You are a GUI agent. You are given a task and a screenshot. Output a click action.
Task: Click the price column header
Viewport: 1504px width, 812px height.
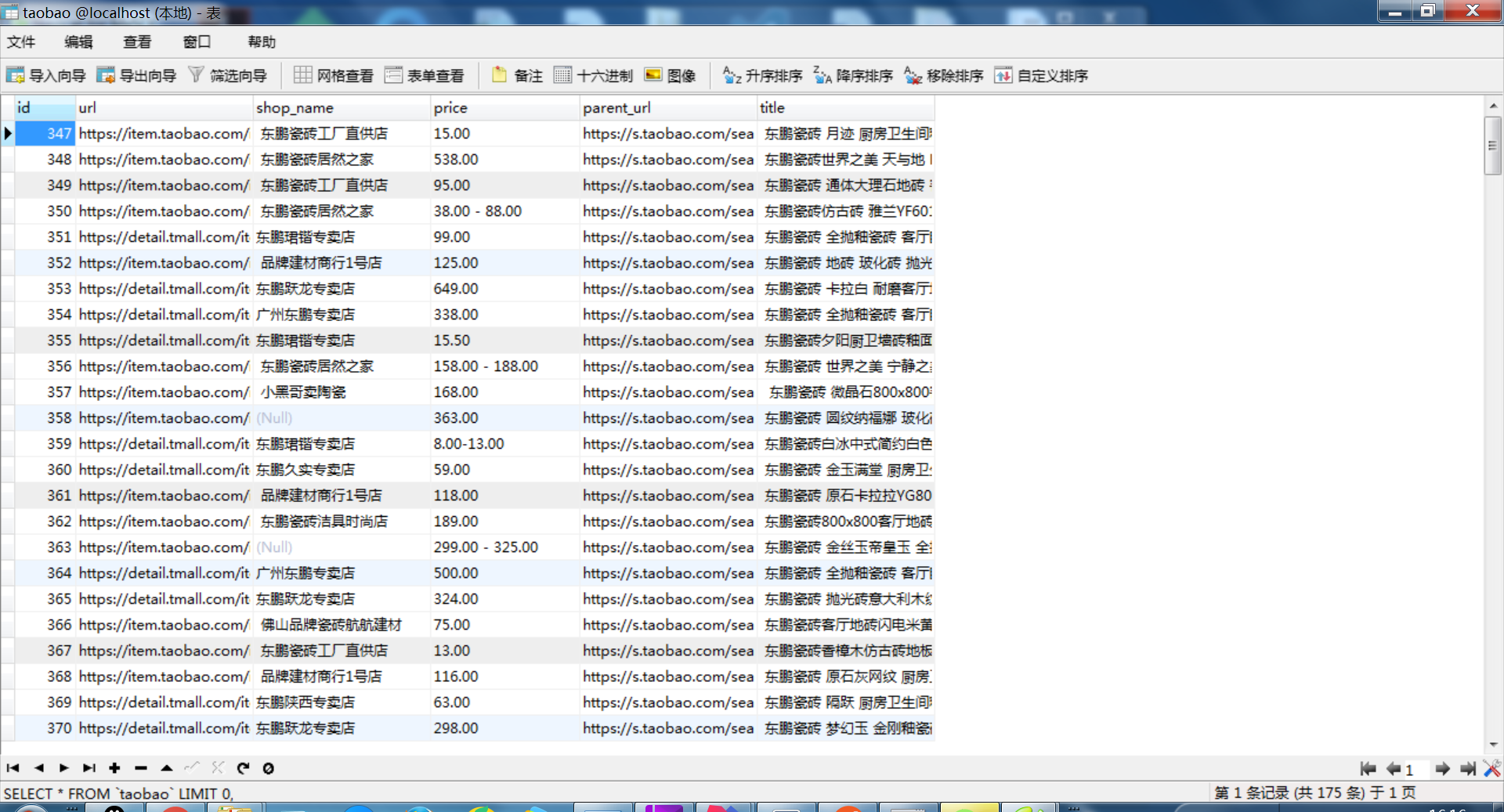pyautogui.click(x=505, y=107)
